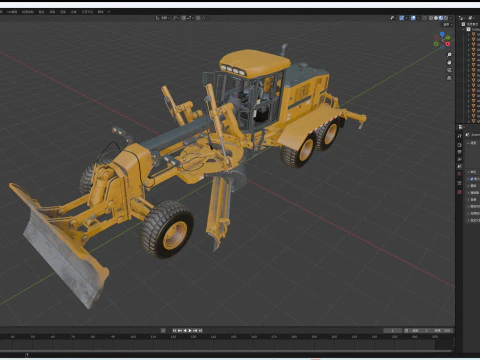480x360 pixels.
Task: Toggle preview range clock icon in timeline
Action: click(x=406, y=331)
